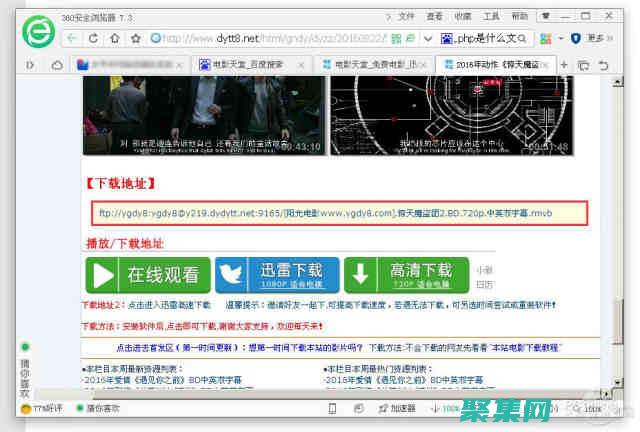The image size is (640, 432).
Task: Select the 2016年动作 active tab
Action: (x=496, y=65)
